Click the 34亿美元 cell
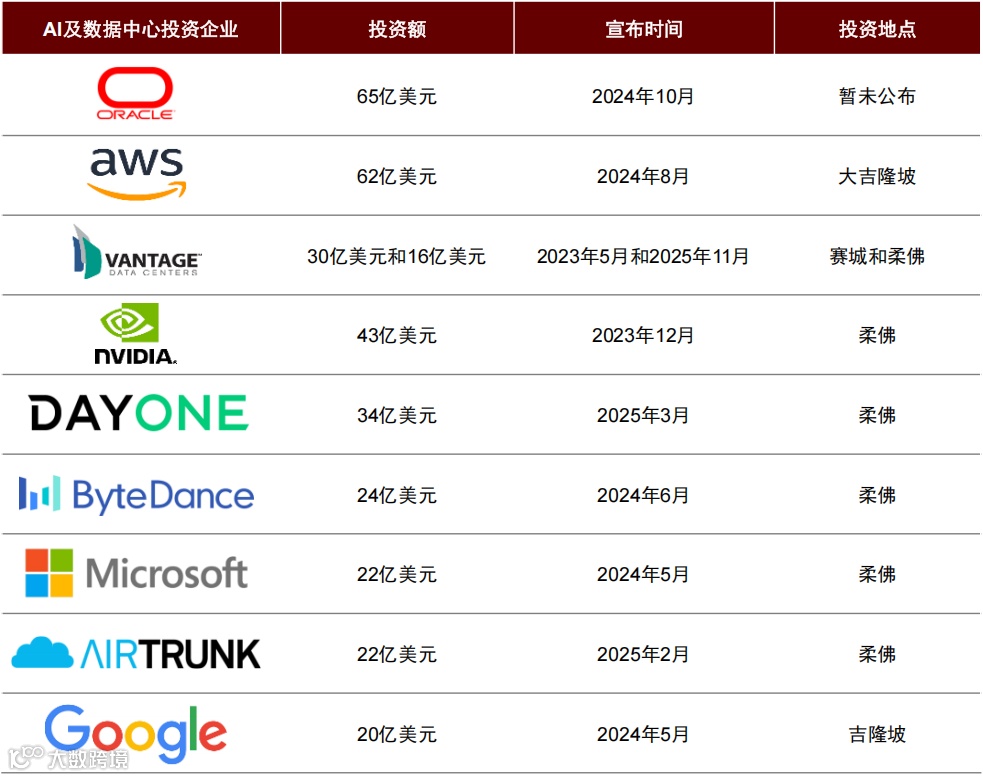The width and height of the screenshot is (983, 777). tap(397, 415)
